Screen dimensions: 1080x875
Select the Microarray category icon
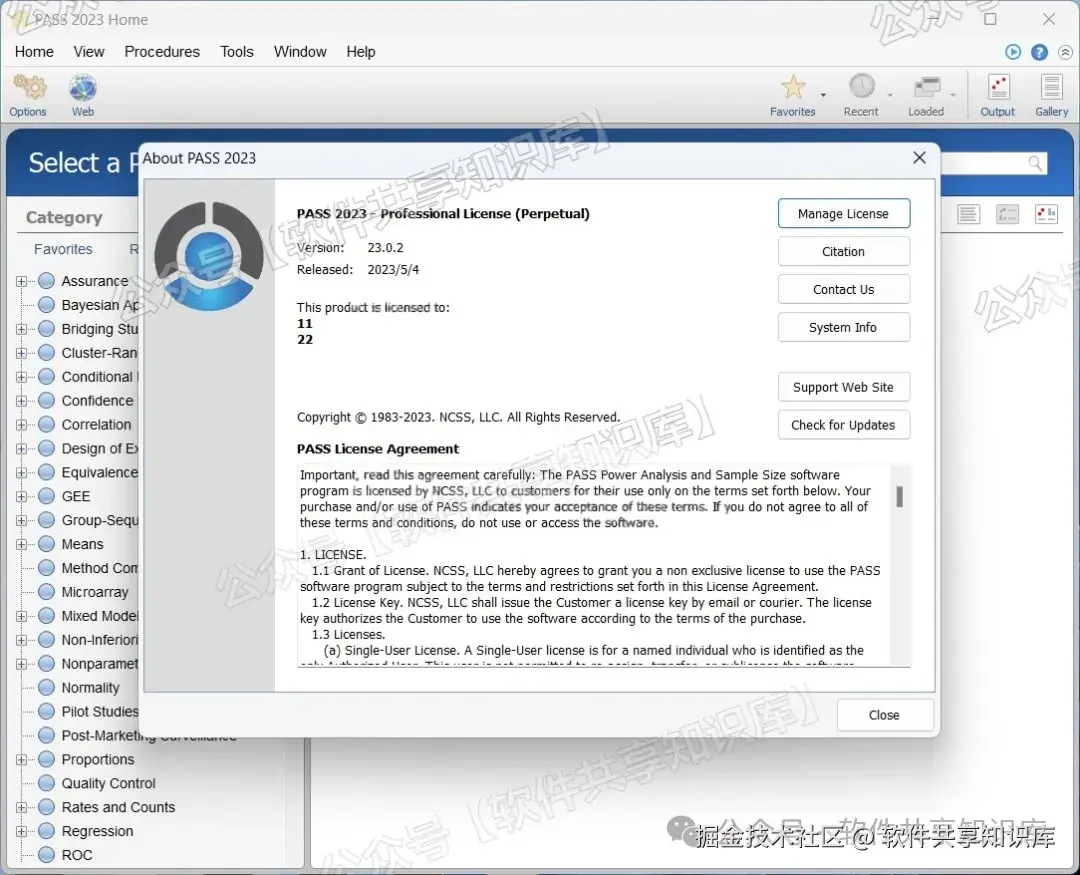pos(47,592)
